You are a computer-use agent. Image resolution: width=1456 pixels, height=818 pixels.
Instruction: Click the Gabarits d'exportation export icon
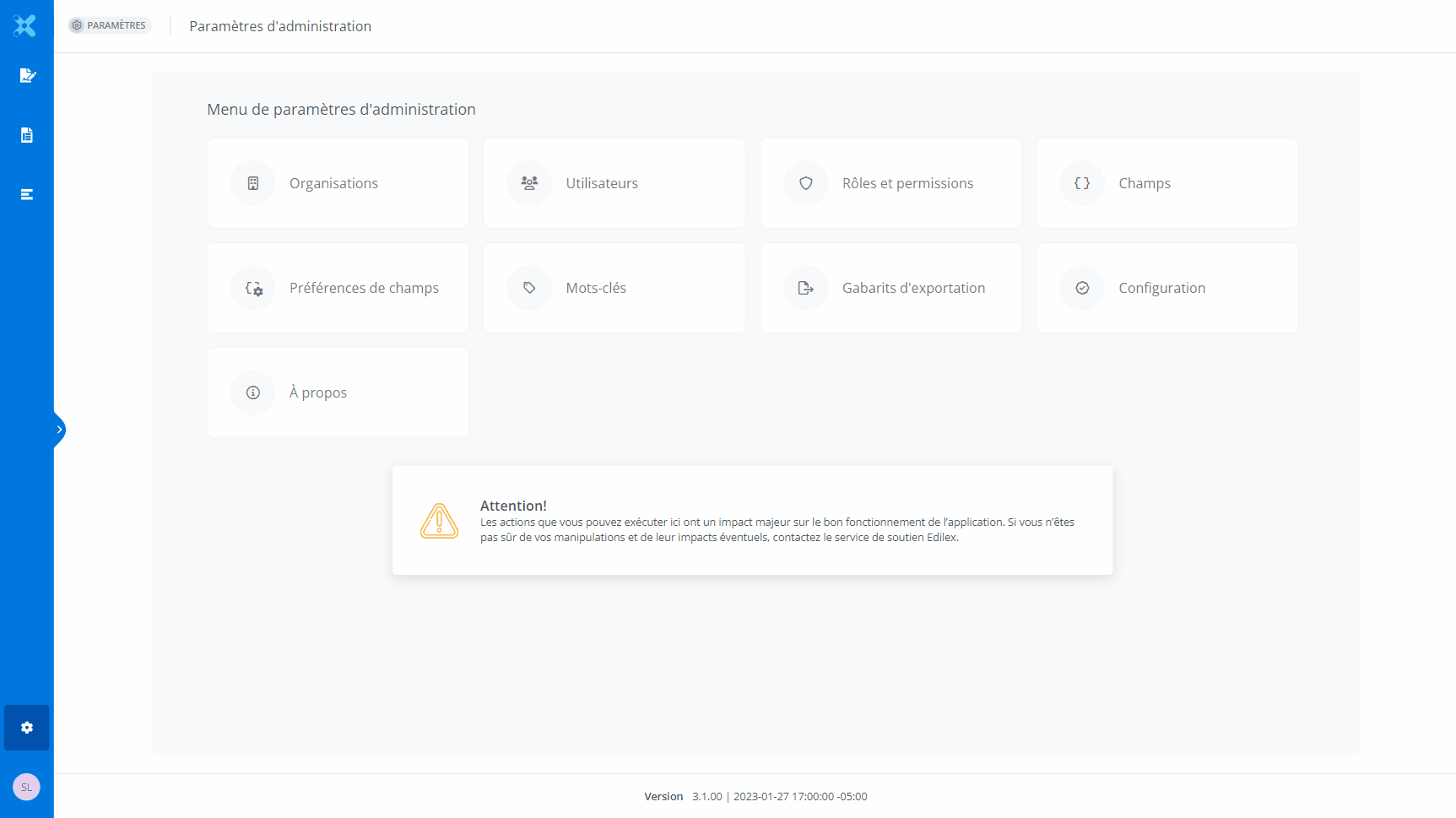(806, 288)
